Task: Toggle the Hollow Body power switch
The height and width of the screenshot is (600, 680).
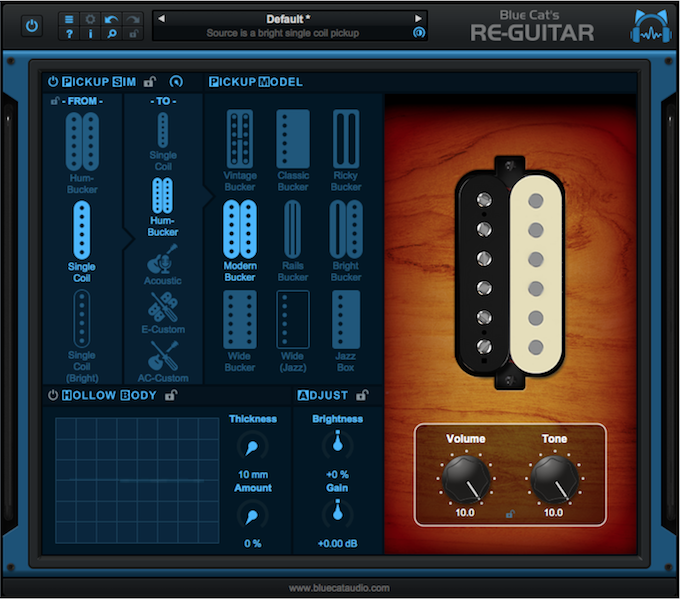Action: pos(53,395)
